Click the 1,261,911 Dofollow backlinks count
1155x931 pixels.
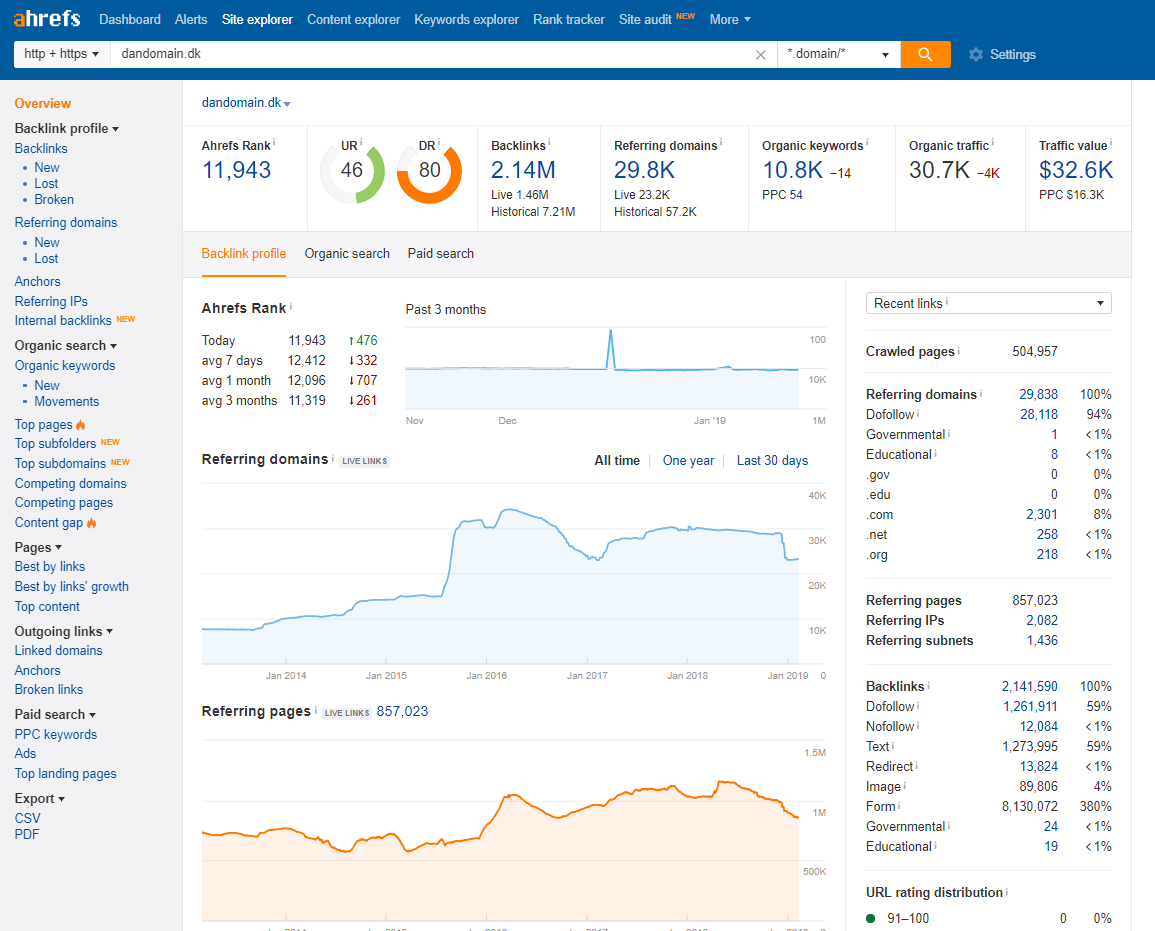[1030, 706]
